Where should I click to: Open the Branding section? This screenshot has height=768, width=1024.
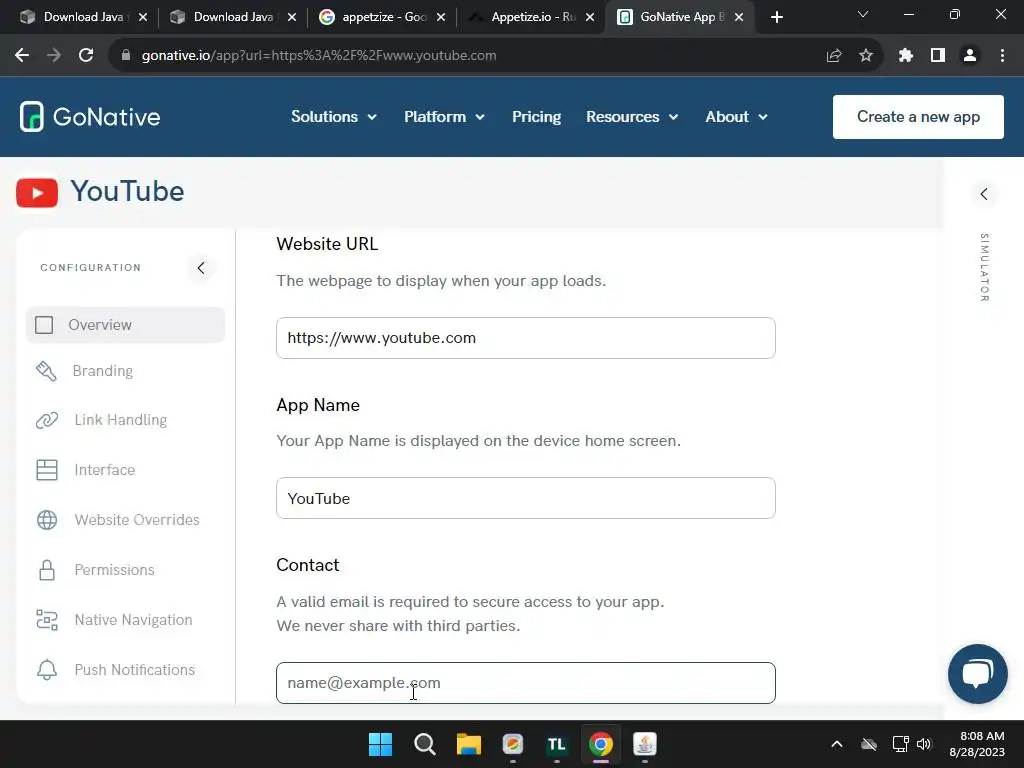85,371
